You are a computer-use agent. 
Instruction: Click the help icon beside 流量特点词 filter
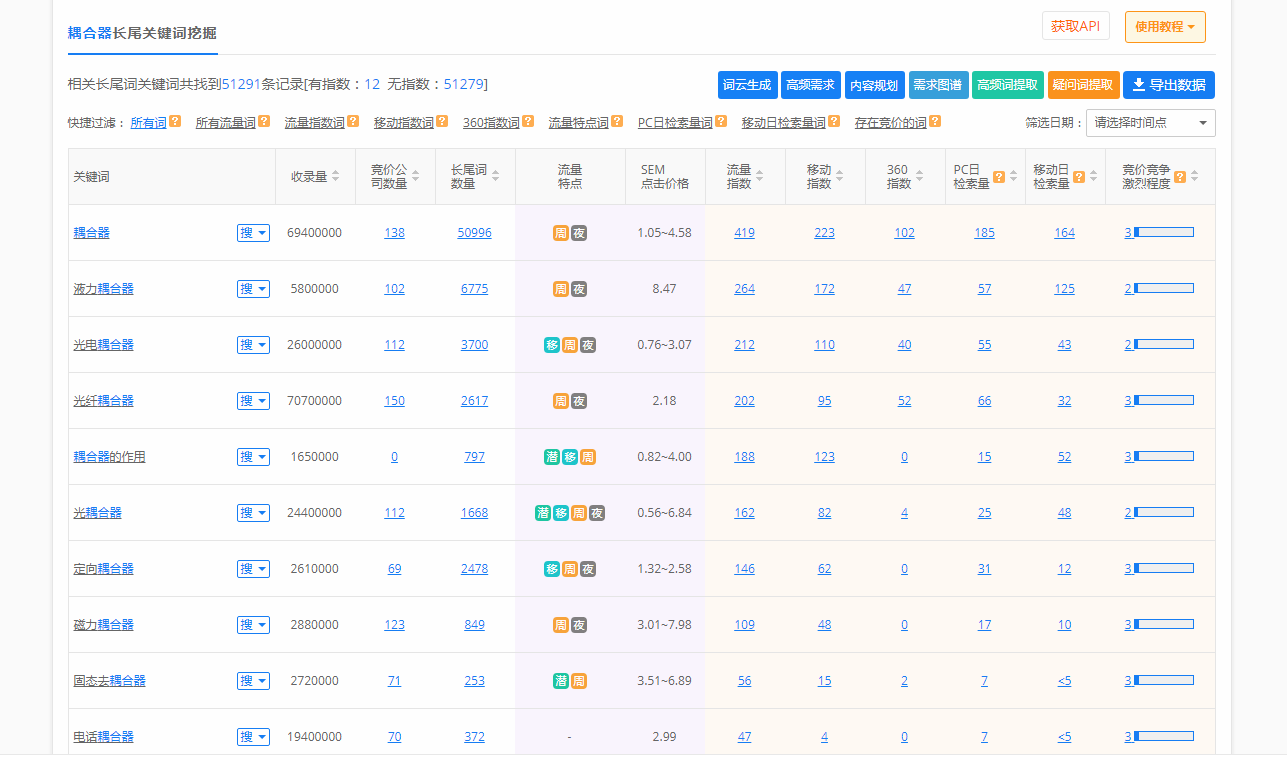617,122
